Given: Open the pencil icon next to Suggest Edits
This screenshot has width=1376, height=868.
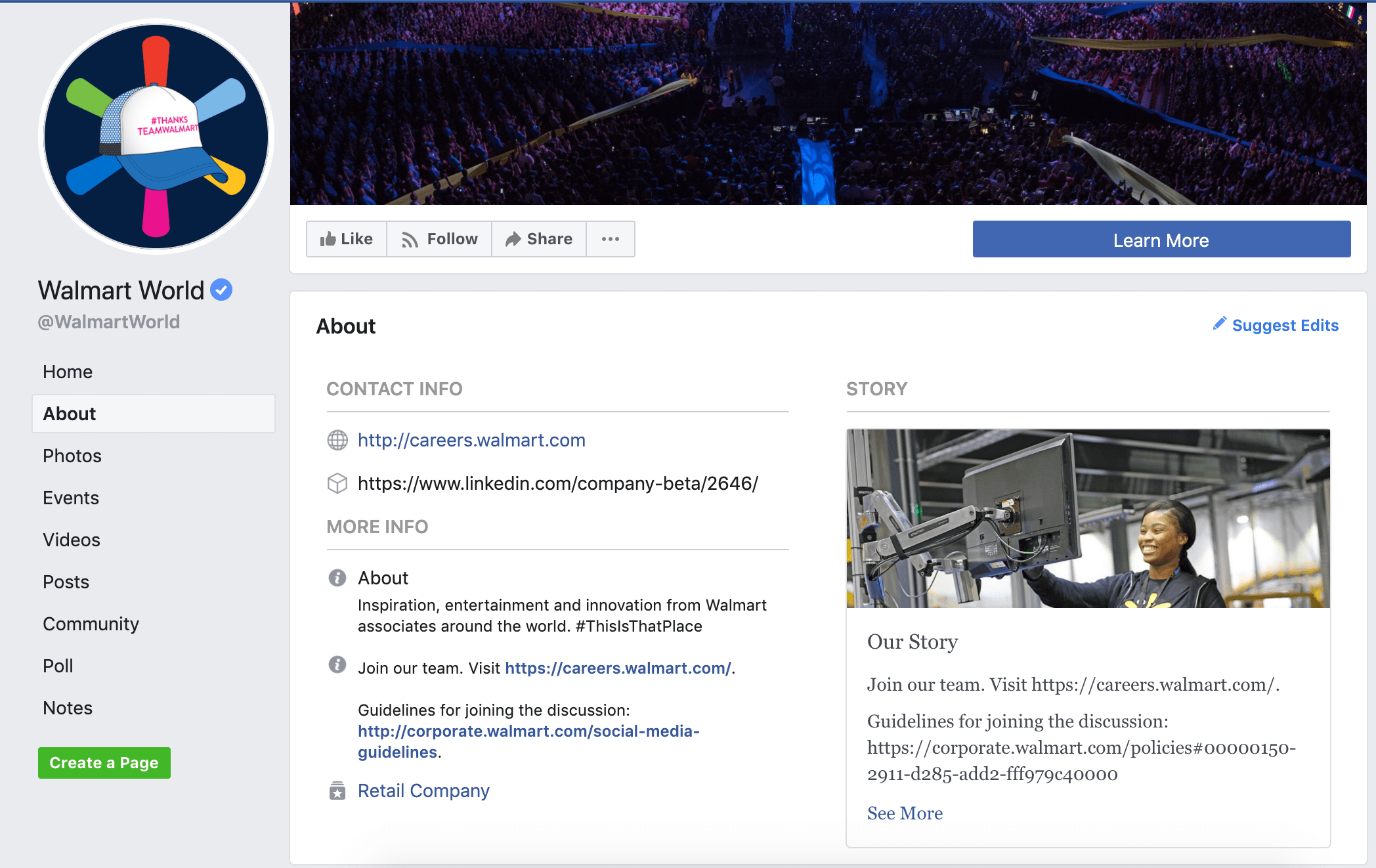Looking at the screenshot, I should (x=1220, y=324).
